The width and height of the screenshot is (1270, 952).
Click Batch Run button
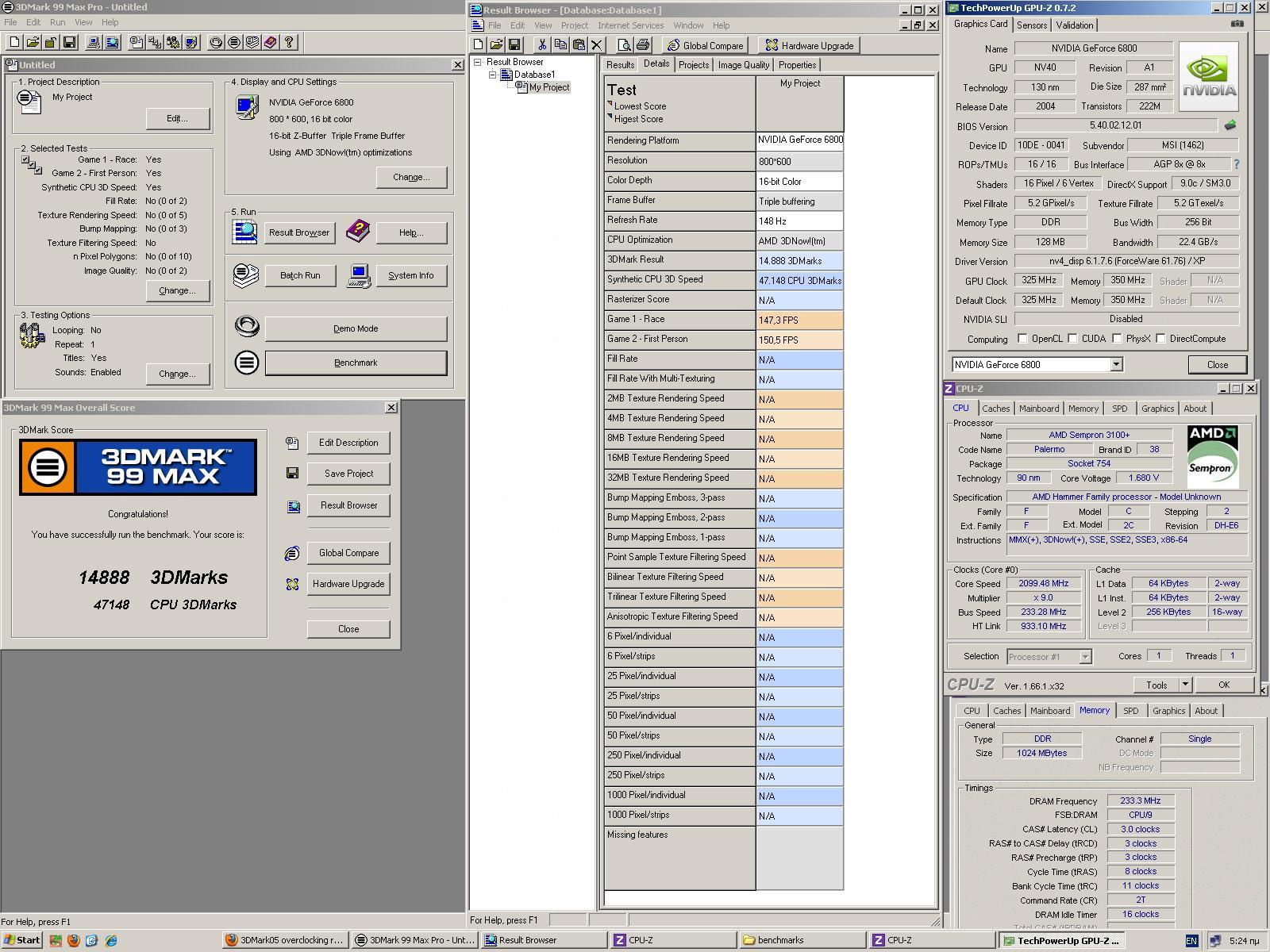click(300, 275)
